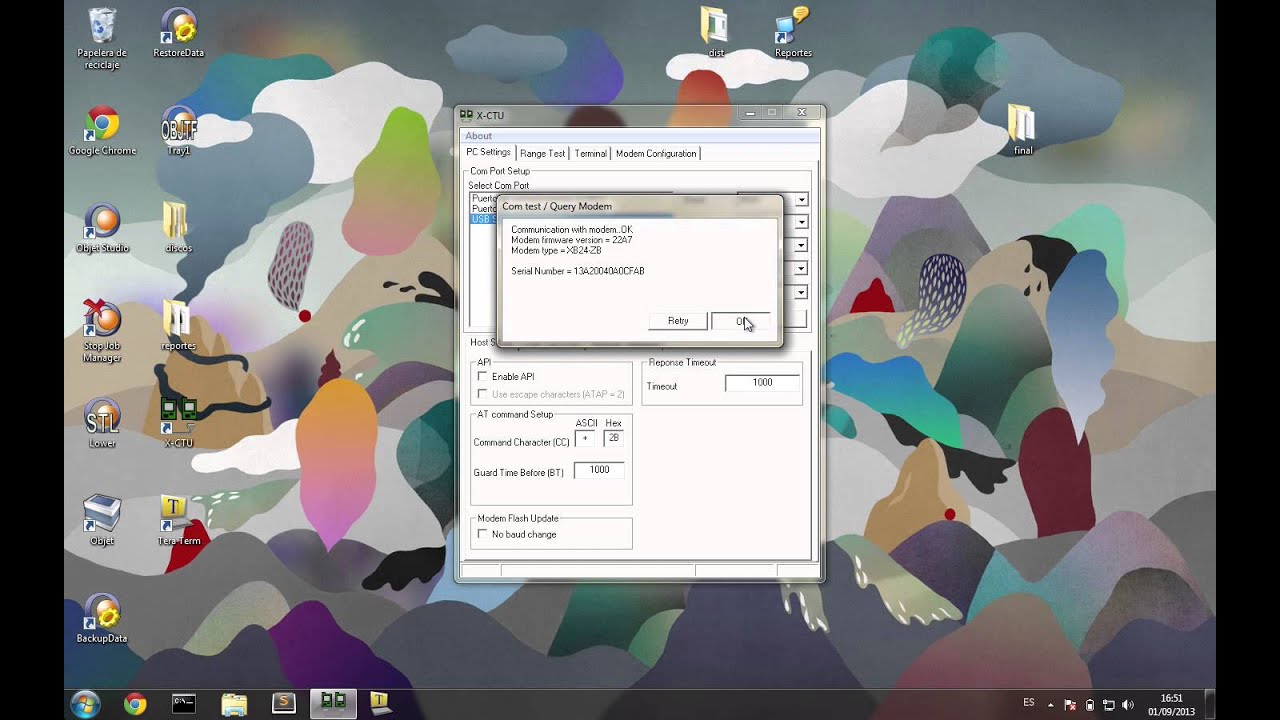The width and height of the screenshot is (1280, 720).
Task: Launch Tera Term from the desktop
Action: (178, 521)
